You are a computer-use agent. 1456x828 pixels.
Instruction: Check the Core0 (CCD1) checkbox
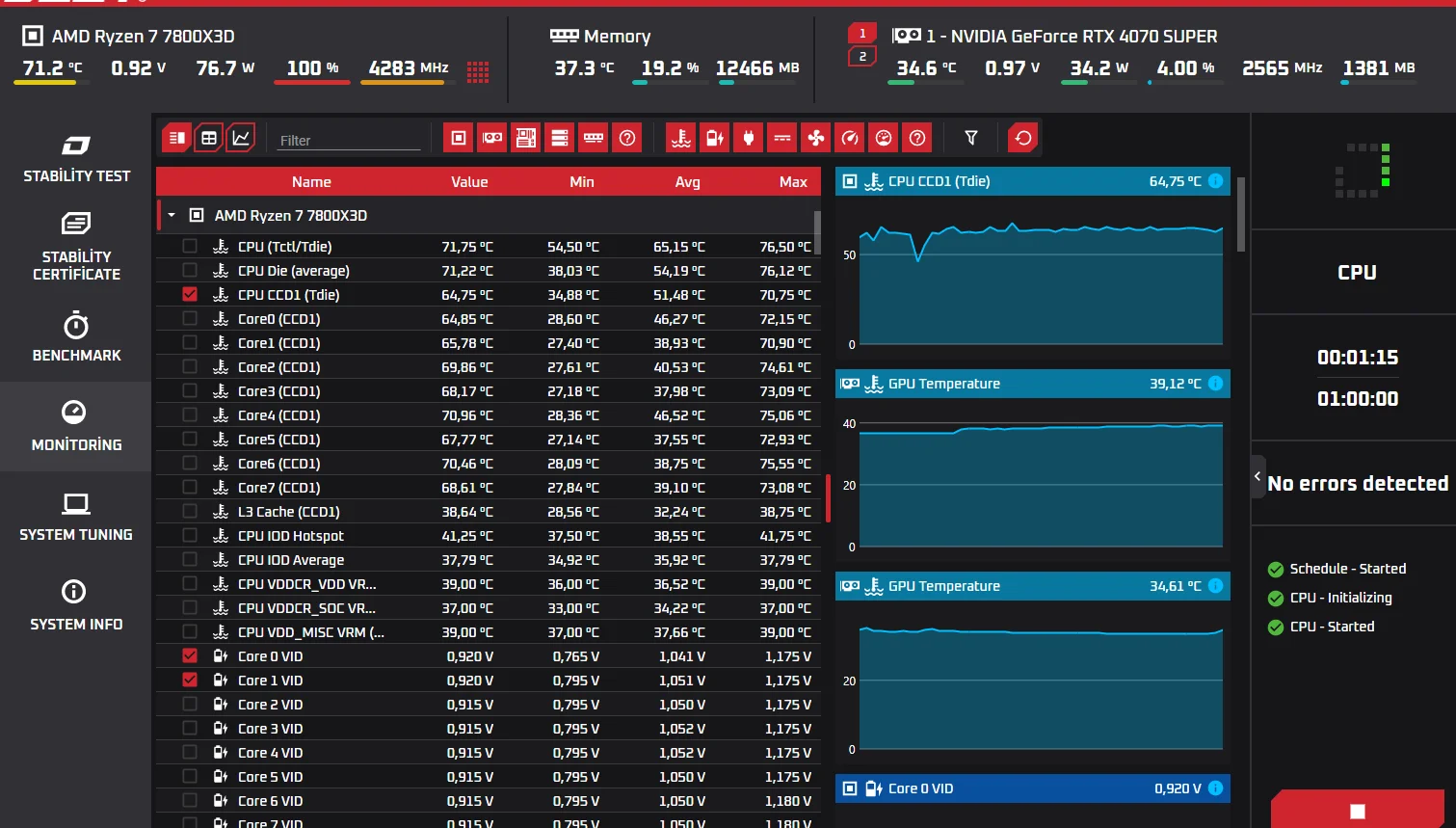pyautogui.click(x=190, y=319)
